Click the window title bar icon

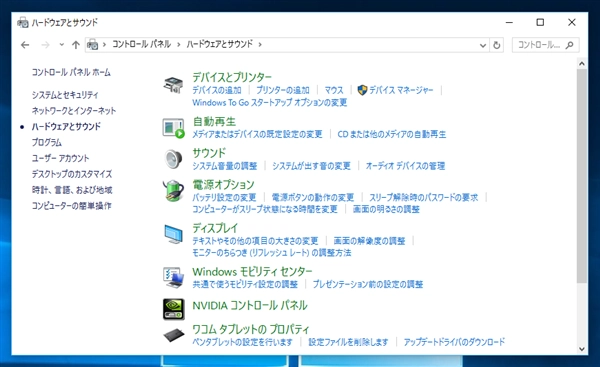23,22
